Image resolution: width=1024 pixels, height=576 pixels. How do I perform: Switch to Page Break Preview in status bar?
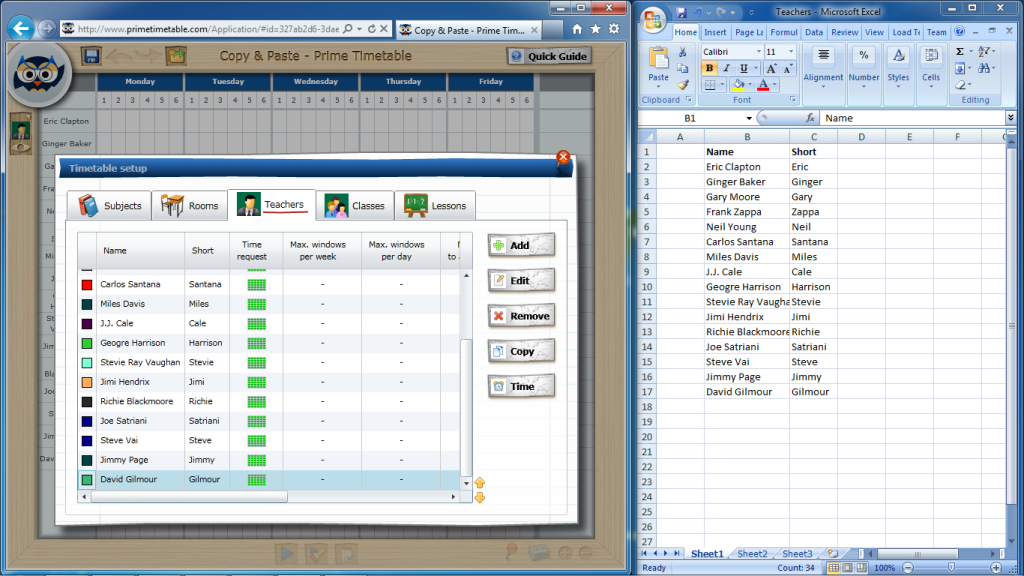862,568
